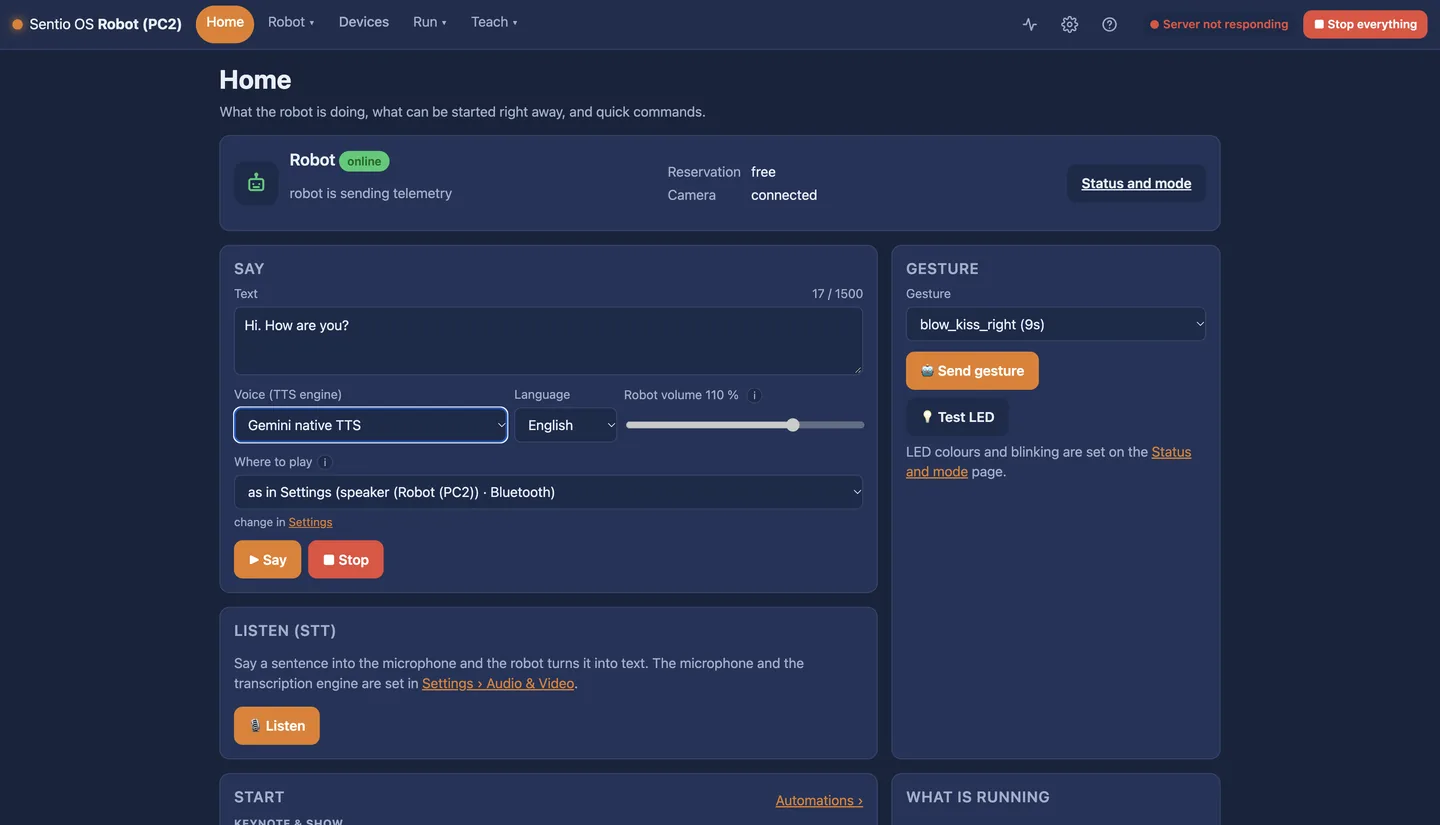Open the Language dropdown set to English
This screenshot has height=825, width=1440.
566,425
